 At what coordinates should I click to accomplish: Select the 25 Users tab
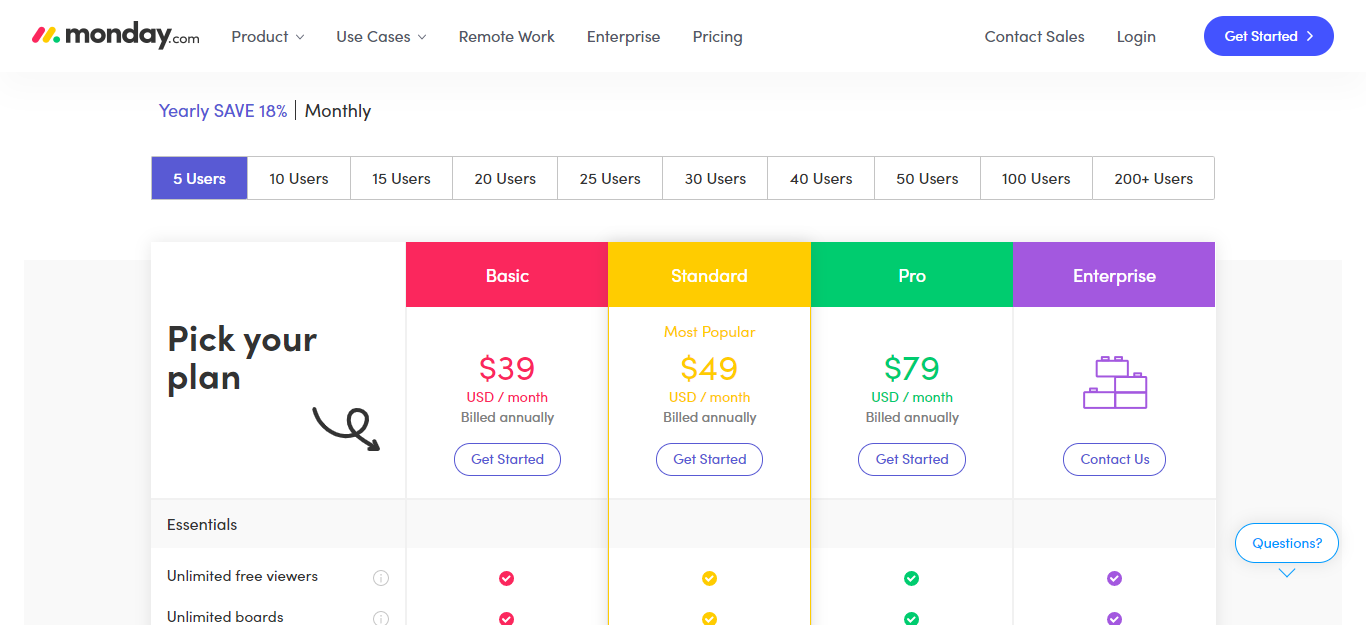coord(610,178)
